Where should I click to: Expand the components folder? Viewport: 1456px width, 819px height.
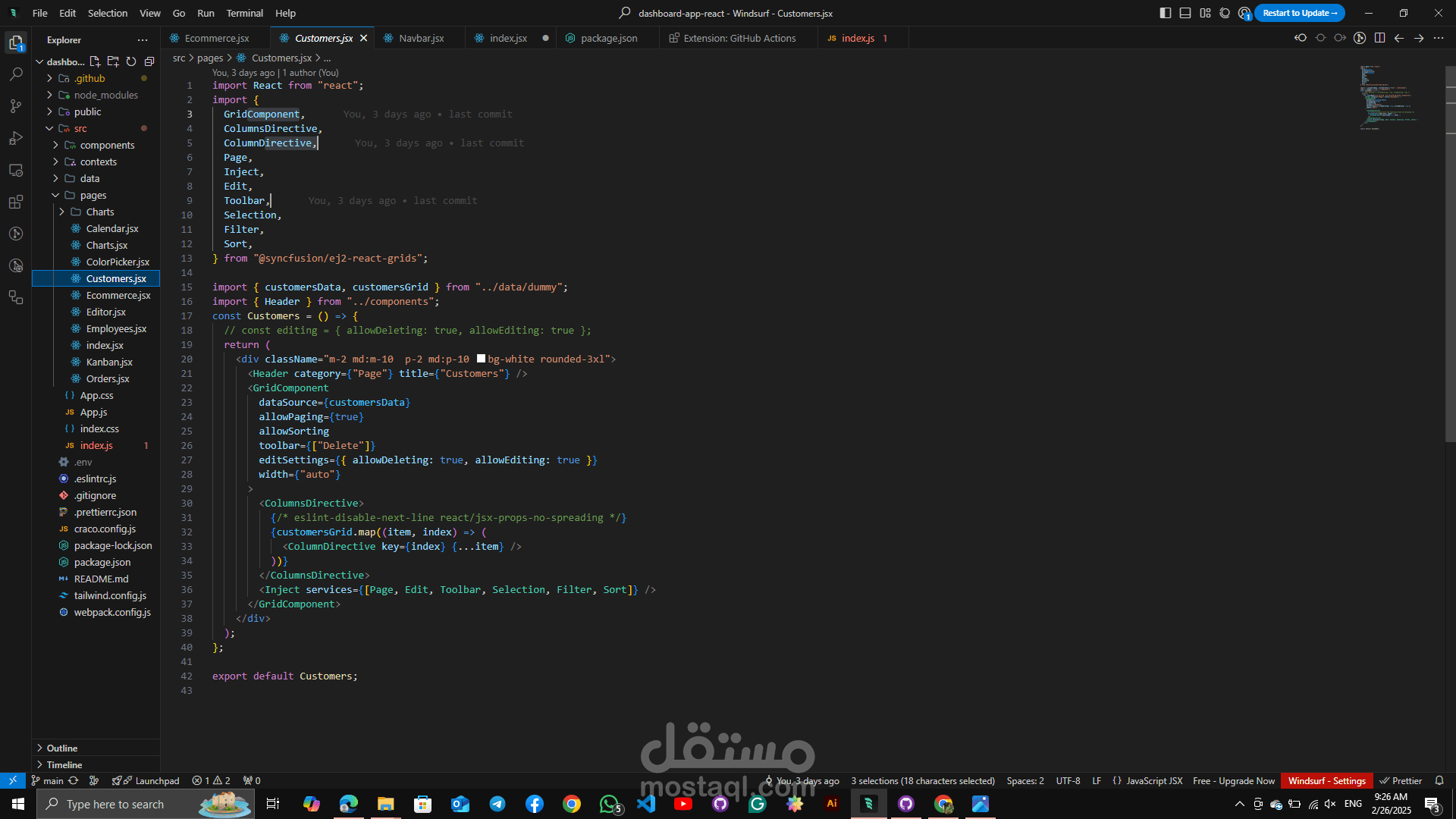(x=107, y=145)
